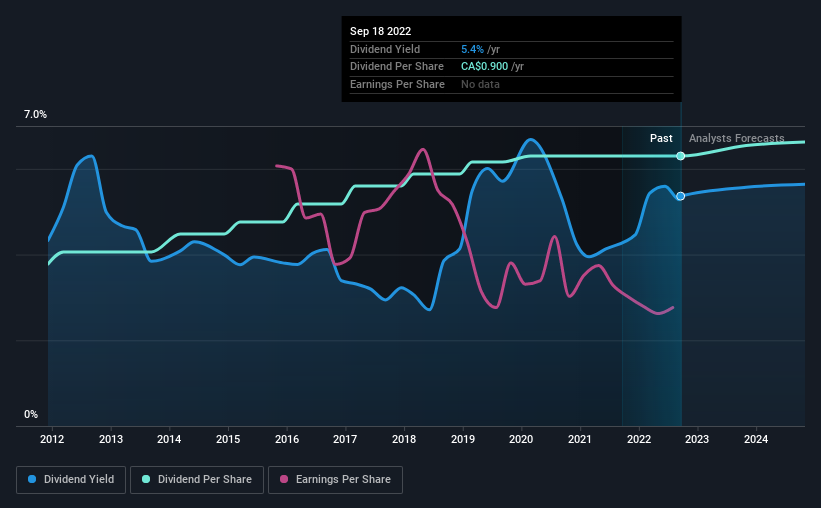The height and width of the screenshot is (508, 821).
Task: Click the 2022 x-axis label
Action: click(x=639, y=439)
